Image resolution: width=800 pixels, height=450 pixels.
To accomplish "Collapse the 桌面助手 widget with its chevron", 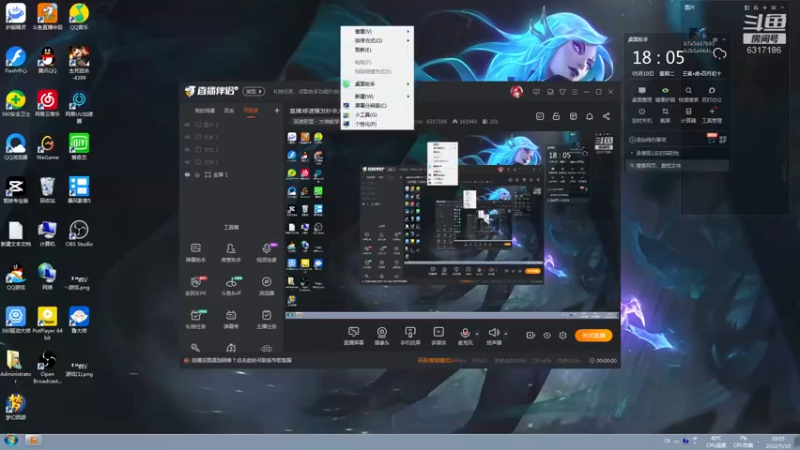I will pyautogui.click(x=724, y=39).
